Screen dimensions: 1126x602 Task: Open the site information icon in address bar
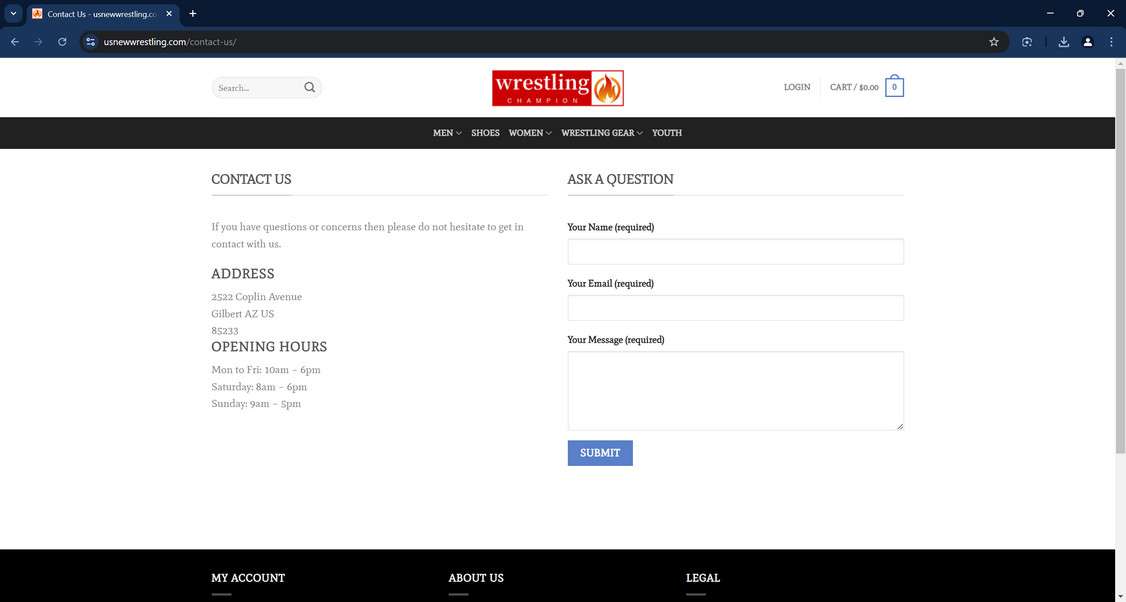pyautogui.click(x=90, y=42)
